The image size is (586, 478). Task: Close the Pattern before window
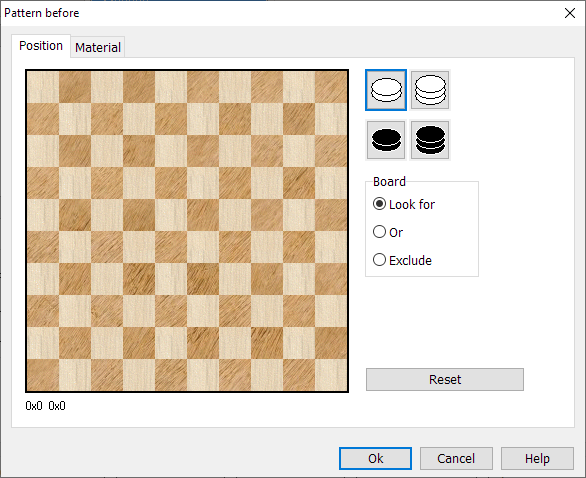coord(570,13)
